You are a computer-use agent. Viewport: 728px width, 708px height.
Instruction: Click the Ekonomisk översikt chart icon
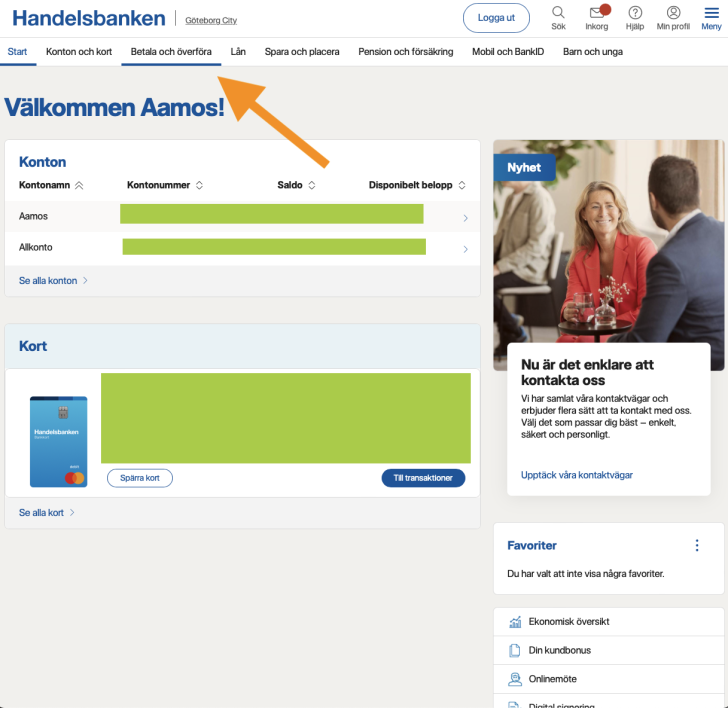[x=515, y=622]
